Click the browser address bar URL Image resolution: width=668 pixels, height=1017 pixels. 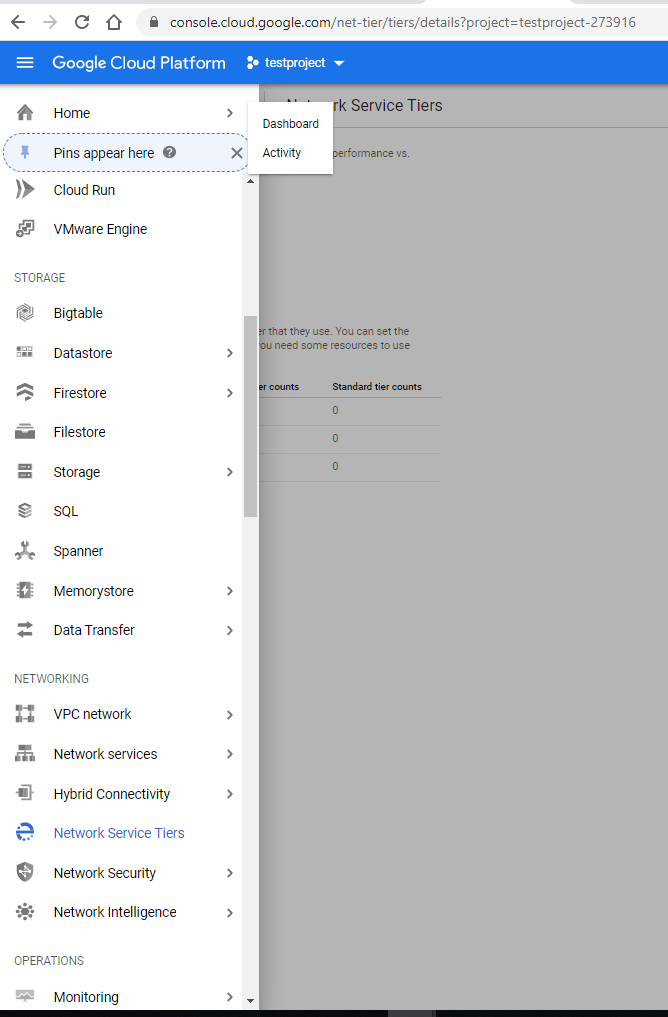click(403, 22)
